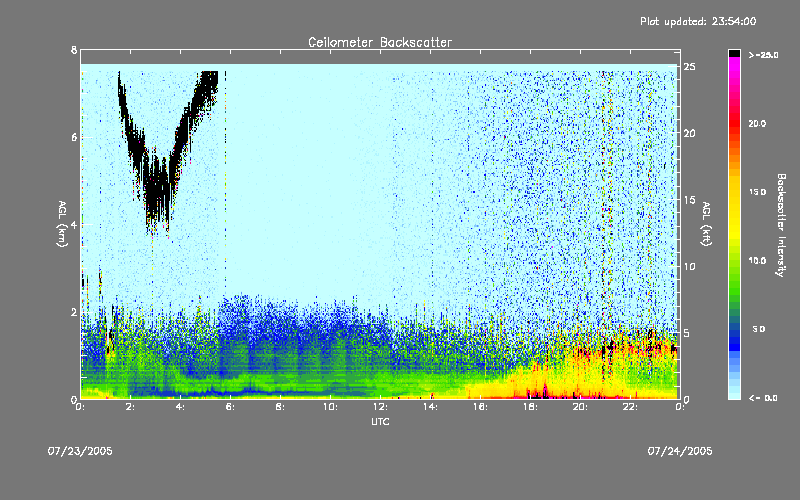Image resolution: width=800 pixels, height=500 pixels.
Task: Click the "14:" UTC hour tick
Action: tap(430, 407)
